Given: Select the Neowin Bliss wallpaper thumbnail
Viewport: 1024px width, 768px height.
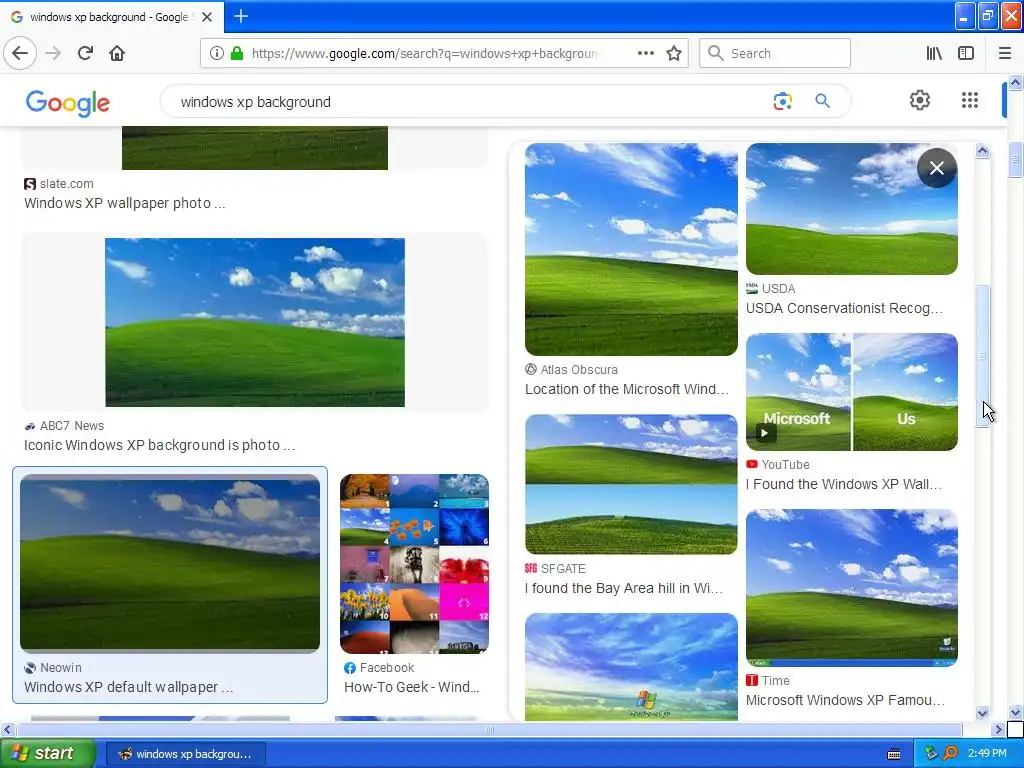Looking at the screenshot, I should pos(170,563).
